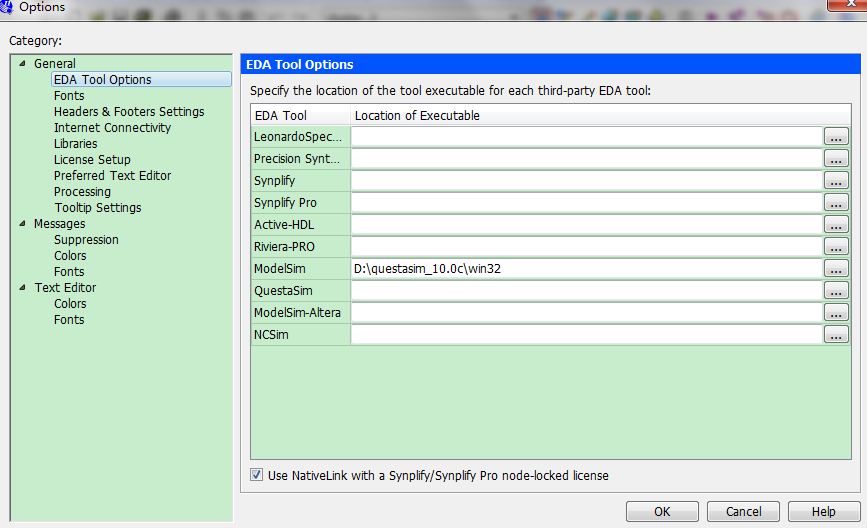Viewport: 867px width, 528px height.
Task: Browse for Active-HDL executable location
Action: pos(836,225)
